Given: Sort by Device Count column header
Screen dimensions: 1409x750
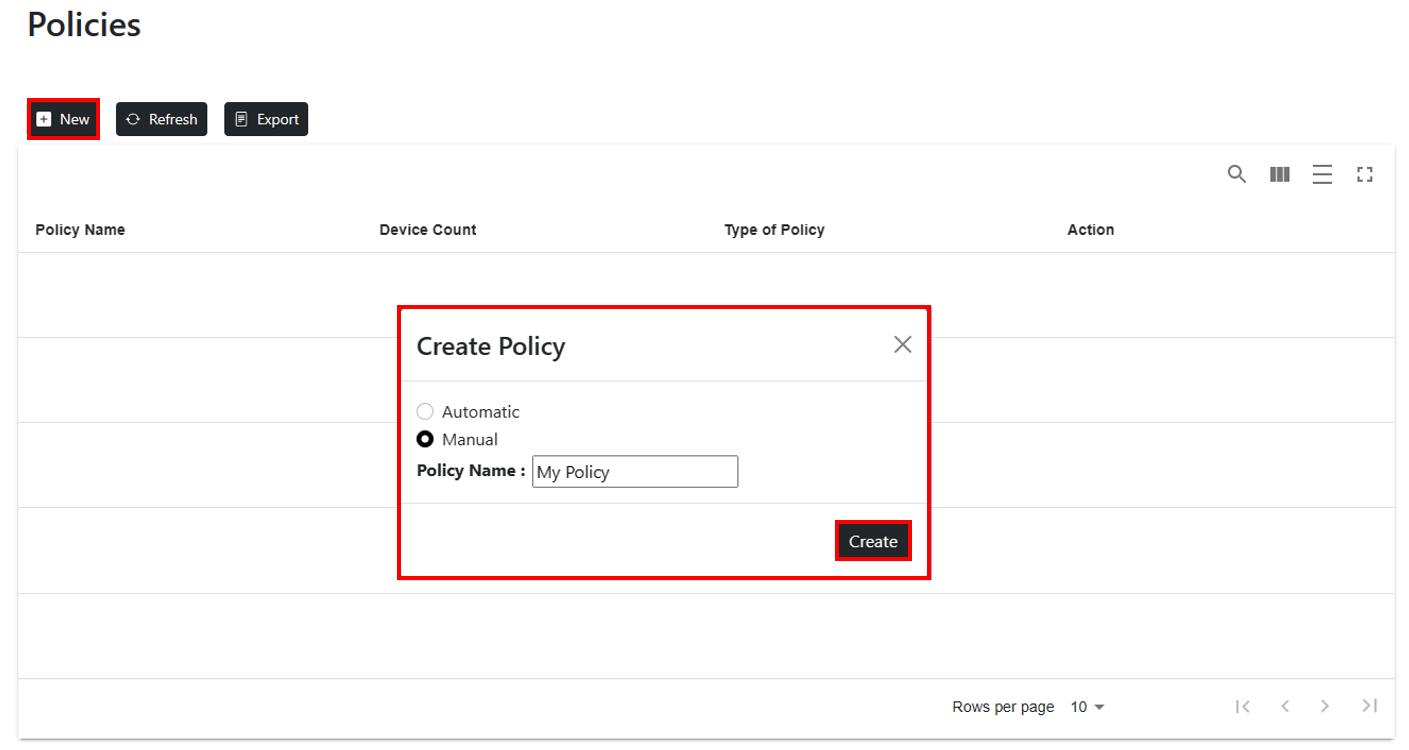Looking at the screenshot, I should (428, 230).
